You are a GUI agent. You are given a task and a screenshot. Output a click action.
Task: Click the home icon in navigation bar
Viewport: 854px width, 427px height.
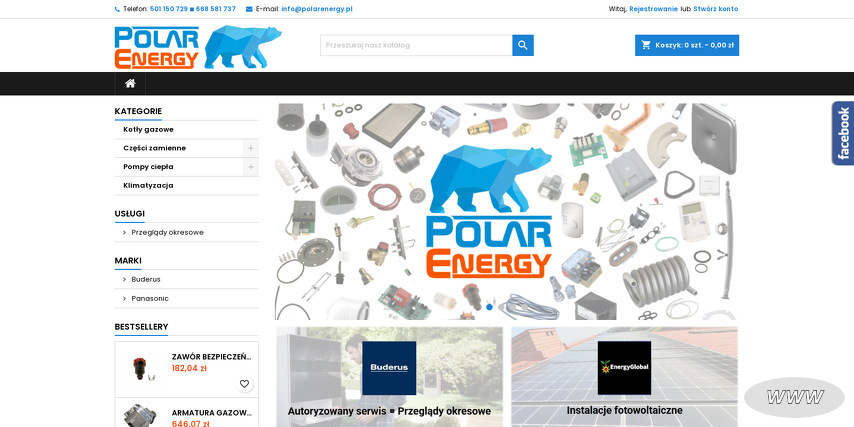click(130, 83)
